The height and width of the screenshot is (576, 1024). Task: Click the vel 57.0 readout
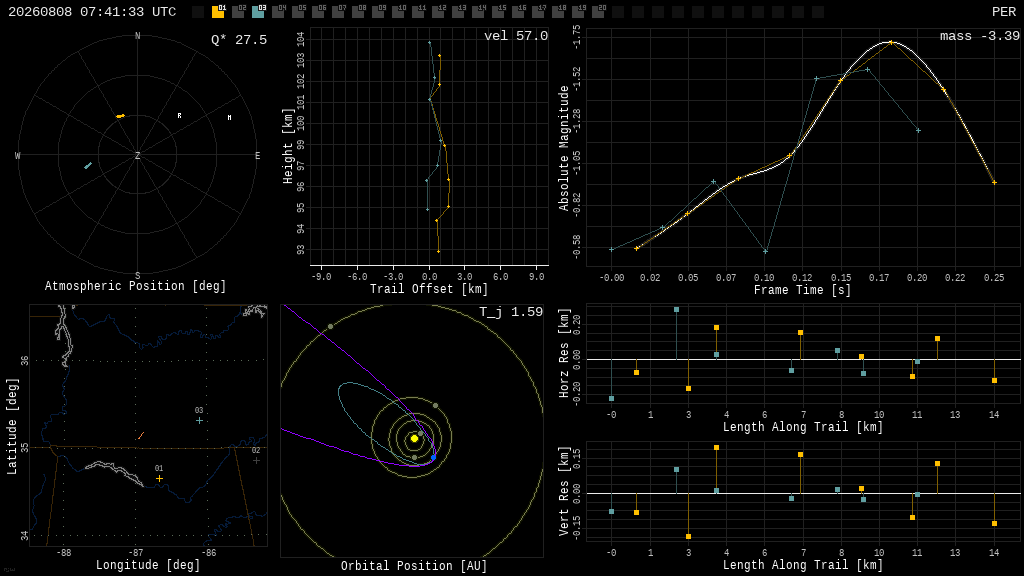tap(515, 36)
